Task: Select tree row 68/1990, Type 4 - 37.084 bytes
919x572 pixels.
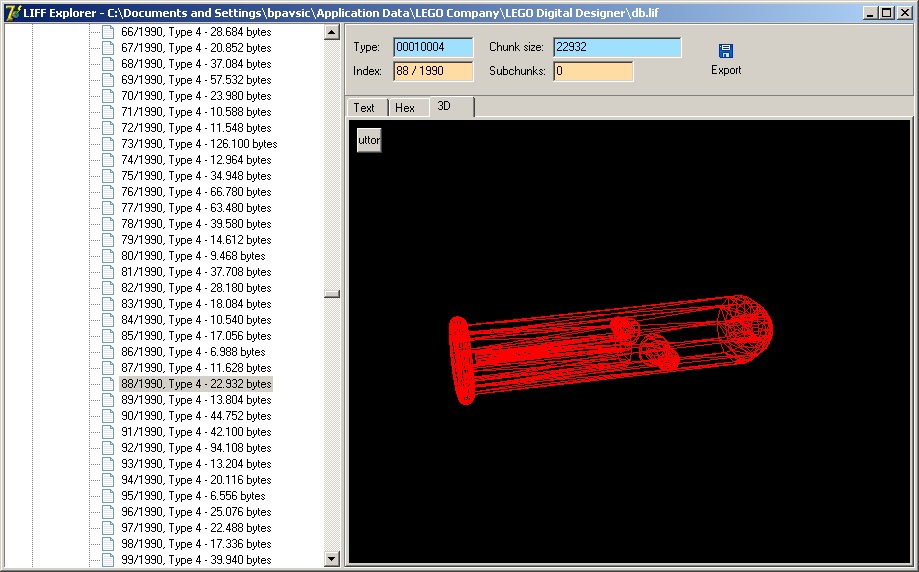Action: (x=196, y=64)
